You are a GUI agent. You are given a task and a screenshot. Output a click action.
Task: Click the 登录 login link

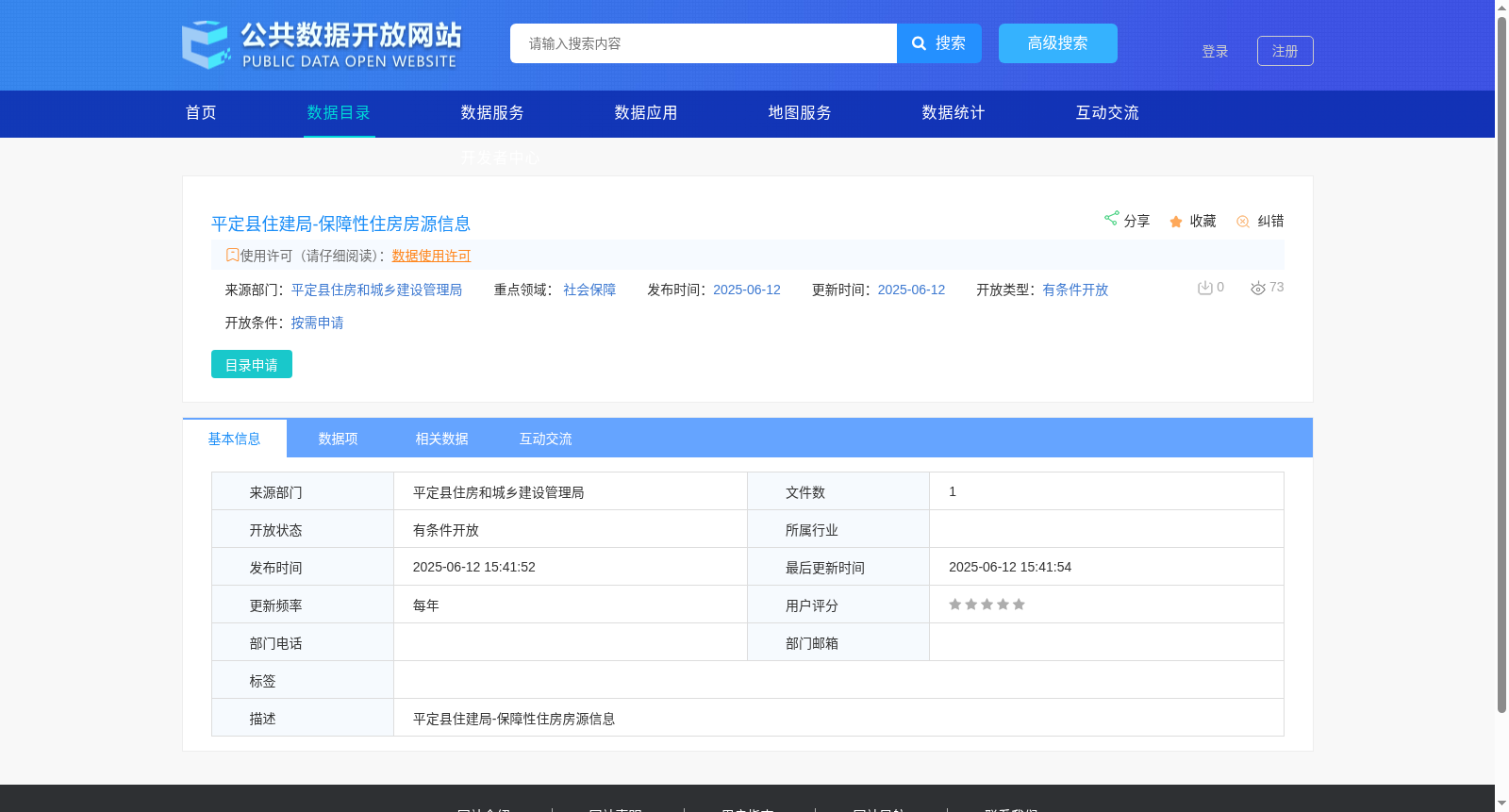click(x=1215, y=52)
